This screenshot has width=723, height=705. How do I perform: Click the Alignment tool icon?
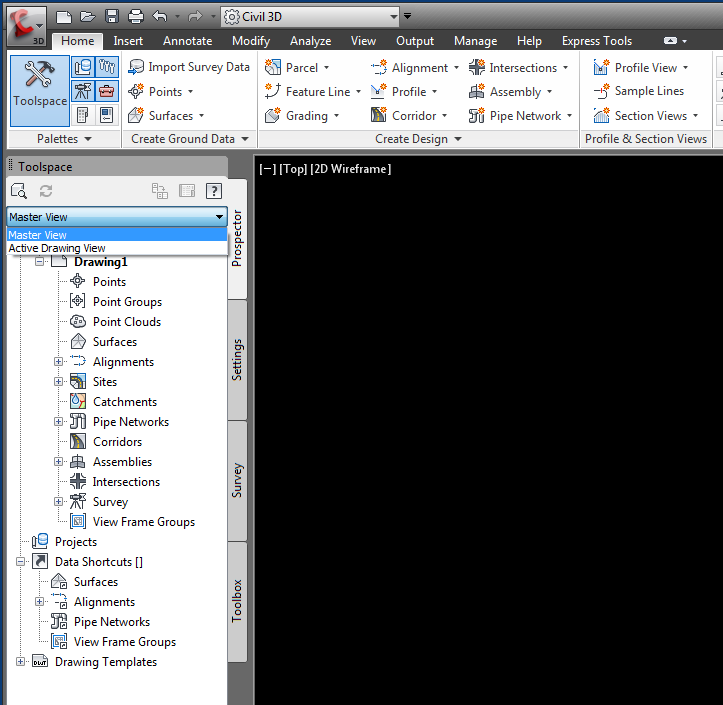tap(379, 67)
